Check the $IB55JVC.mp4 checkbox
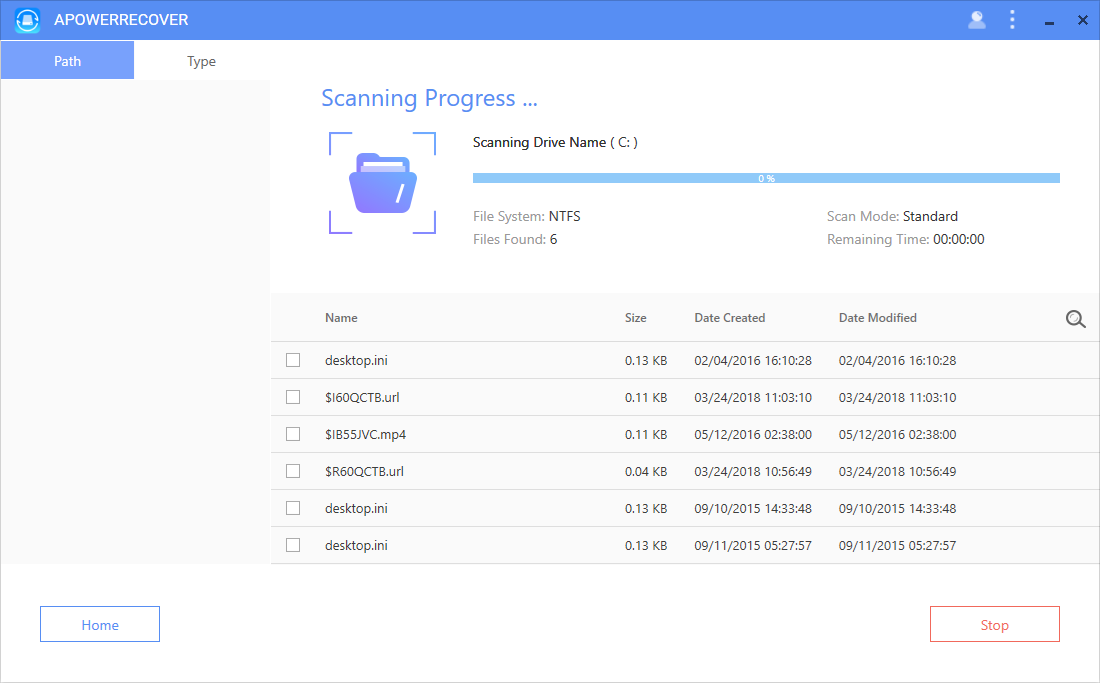 pyautogui.click(x=293, y=434)
